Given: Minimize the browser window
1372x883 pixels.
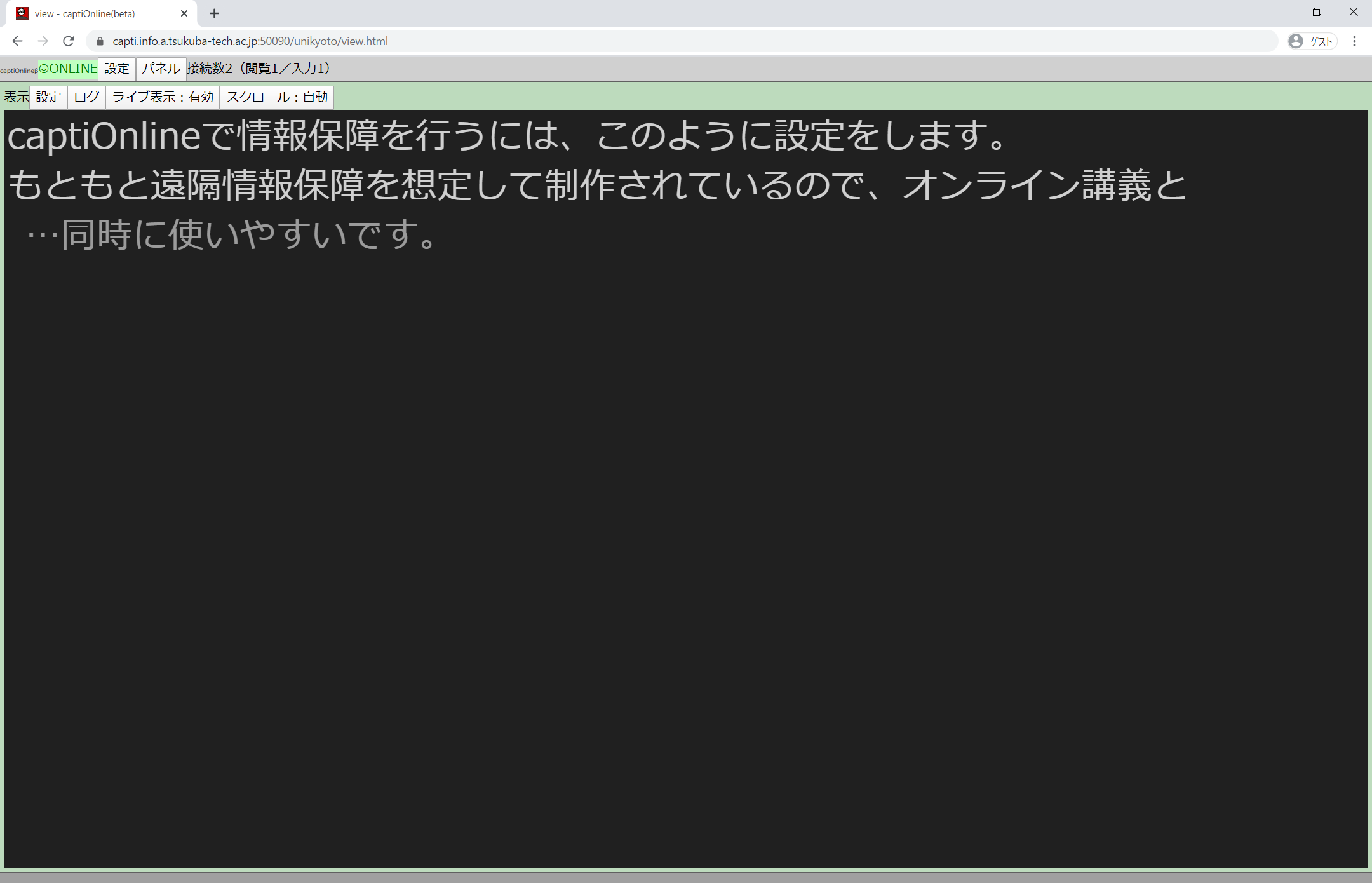Looking at the screenshot, I should pyautogui.click(x=1281, y=12).
